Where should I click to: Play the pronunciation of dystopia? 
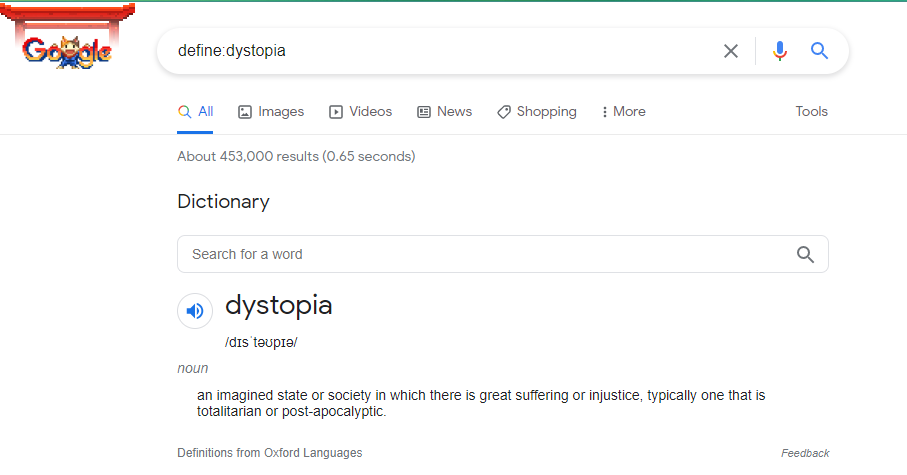pos(195,311)
